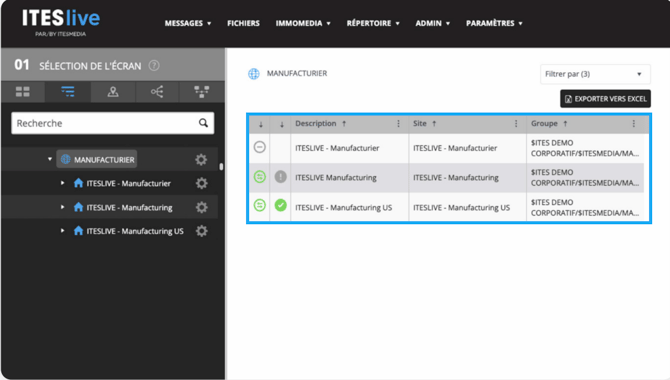Image resolution: width=670 pixels, height=380 pixels.
Task: Click sync status icon on Manufacturing US row
Action: tap(259, 206)
